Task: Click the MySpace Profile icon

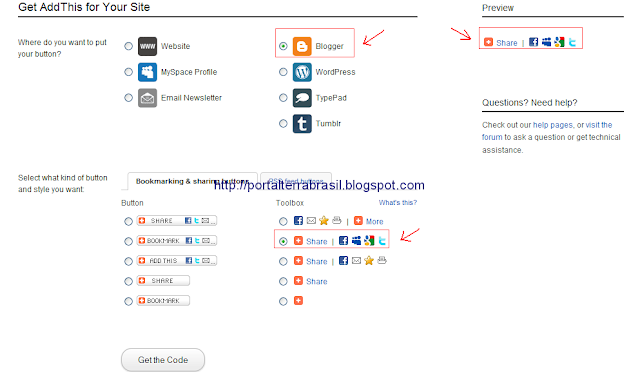Action: point(147,72)
